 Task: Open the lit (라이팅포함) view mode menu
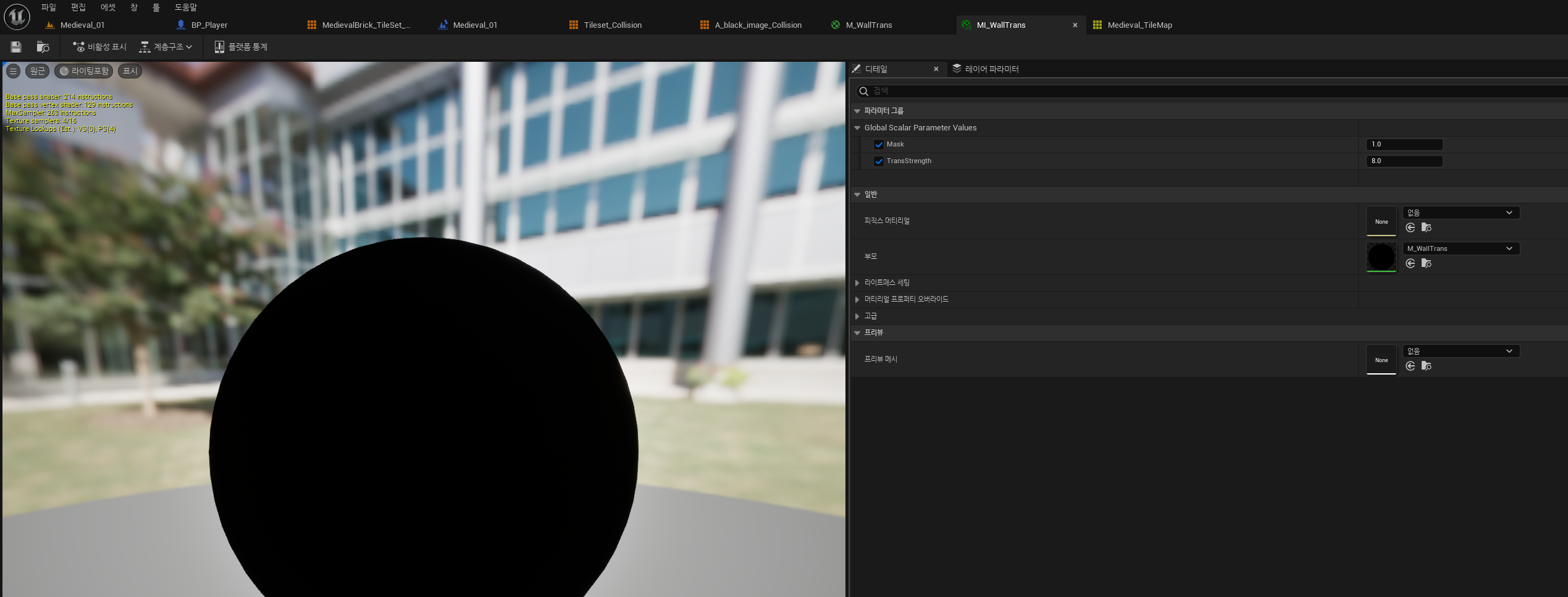[x=83, y=71]
